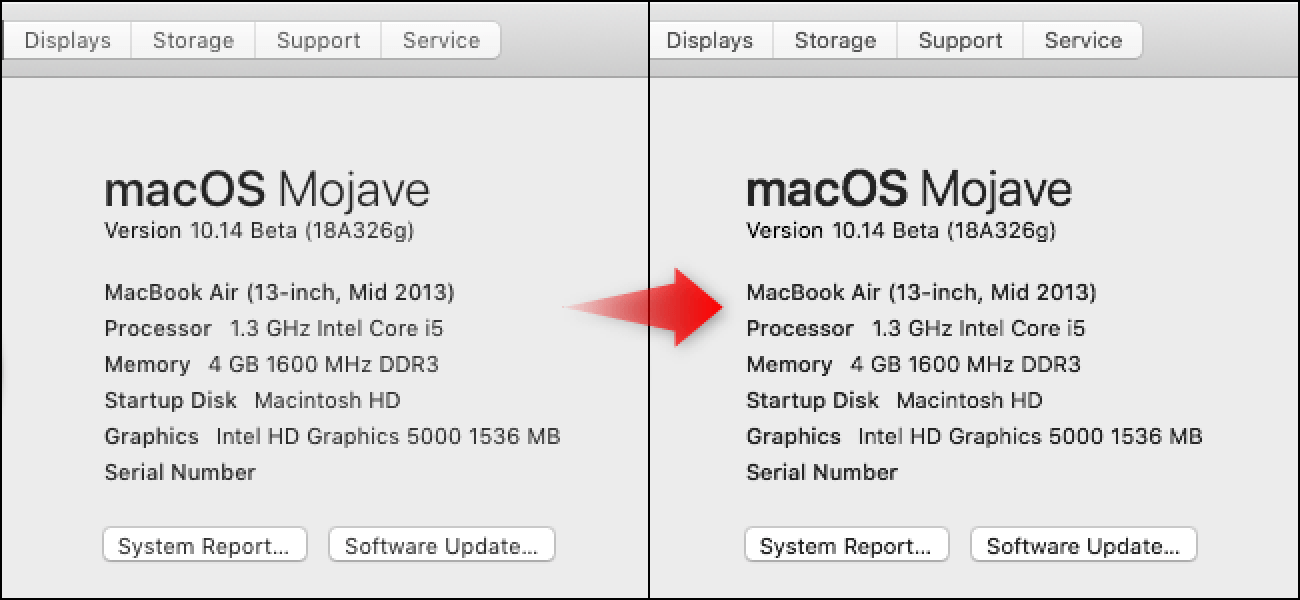
Task: Click macOS Mojave title in right panel
Action: pos(909,189)
